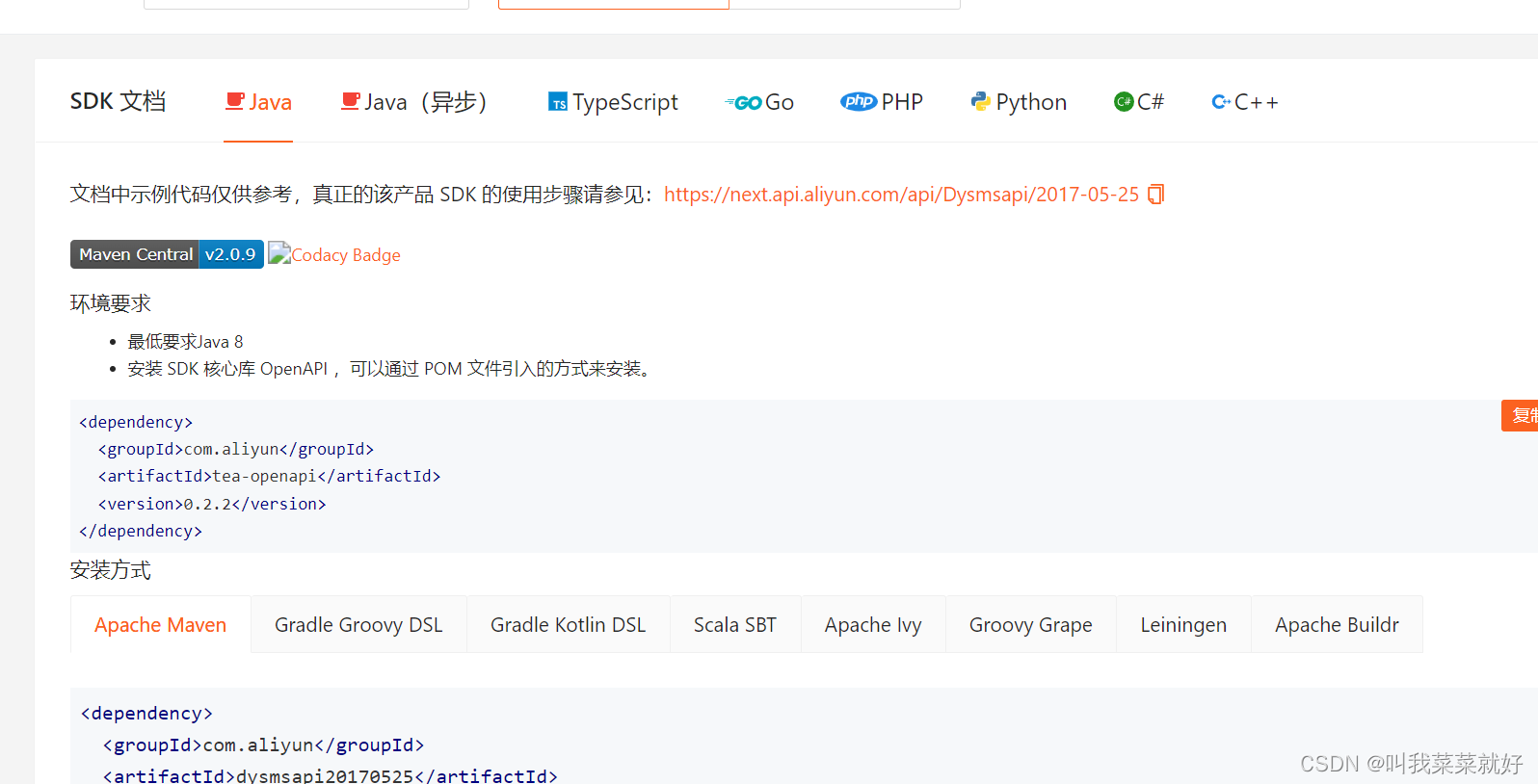
Task: Click the PHP logo icon
Action: 859,101
